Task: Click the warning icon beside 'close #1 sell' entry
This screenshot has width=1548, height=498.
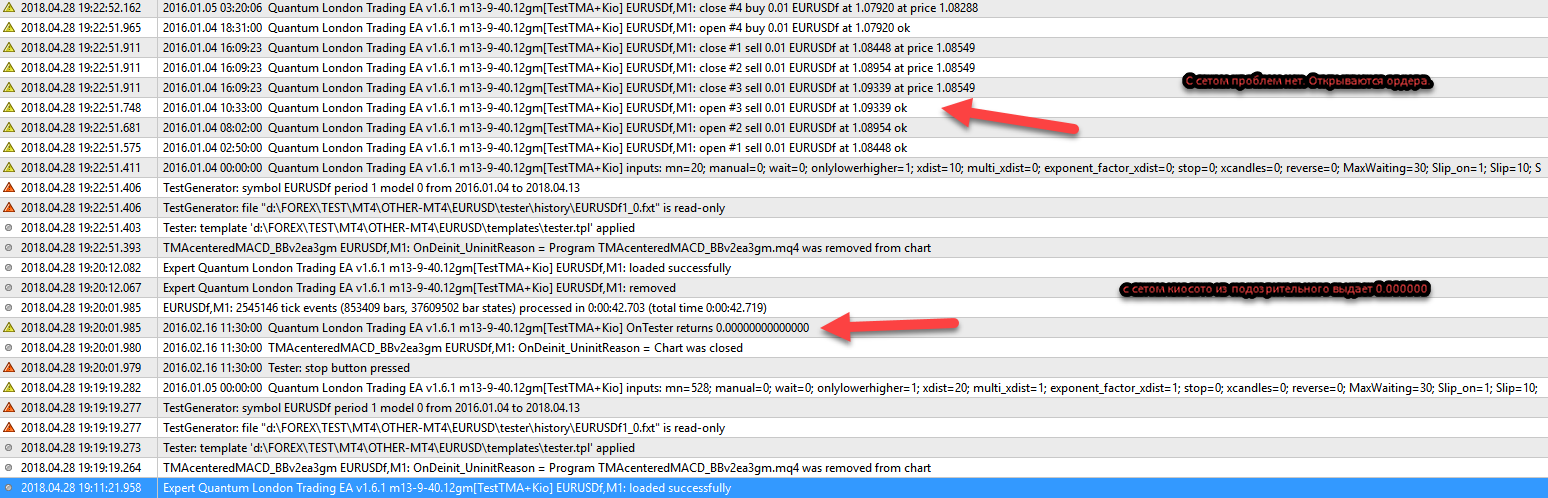Action: (9, 47)
